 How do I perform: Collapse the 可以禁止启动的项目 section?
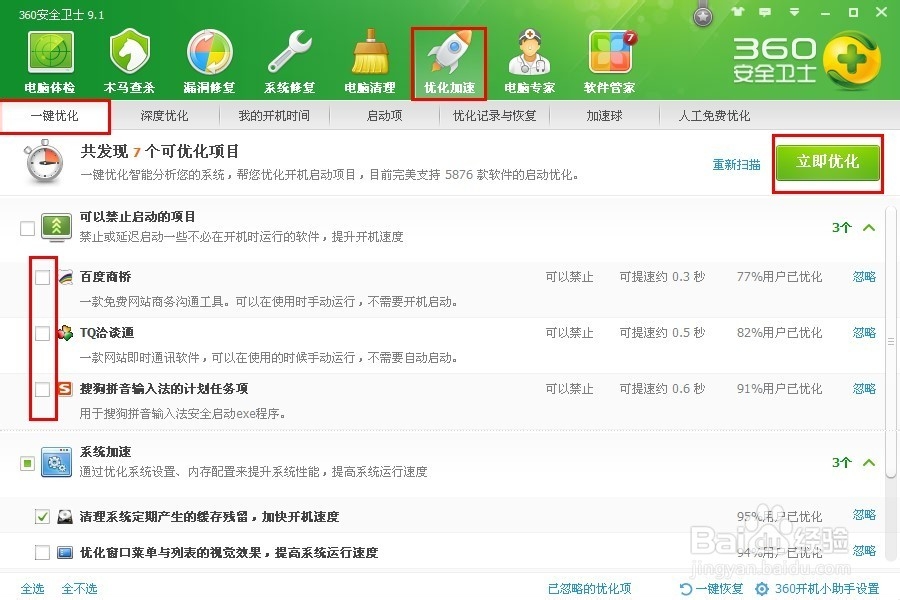coord(868,227)
